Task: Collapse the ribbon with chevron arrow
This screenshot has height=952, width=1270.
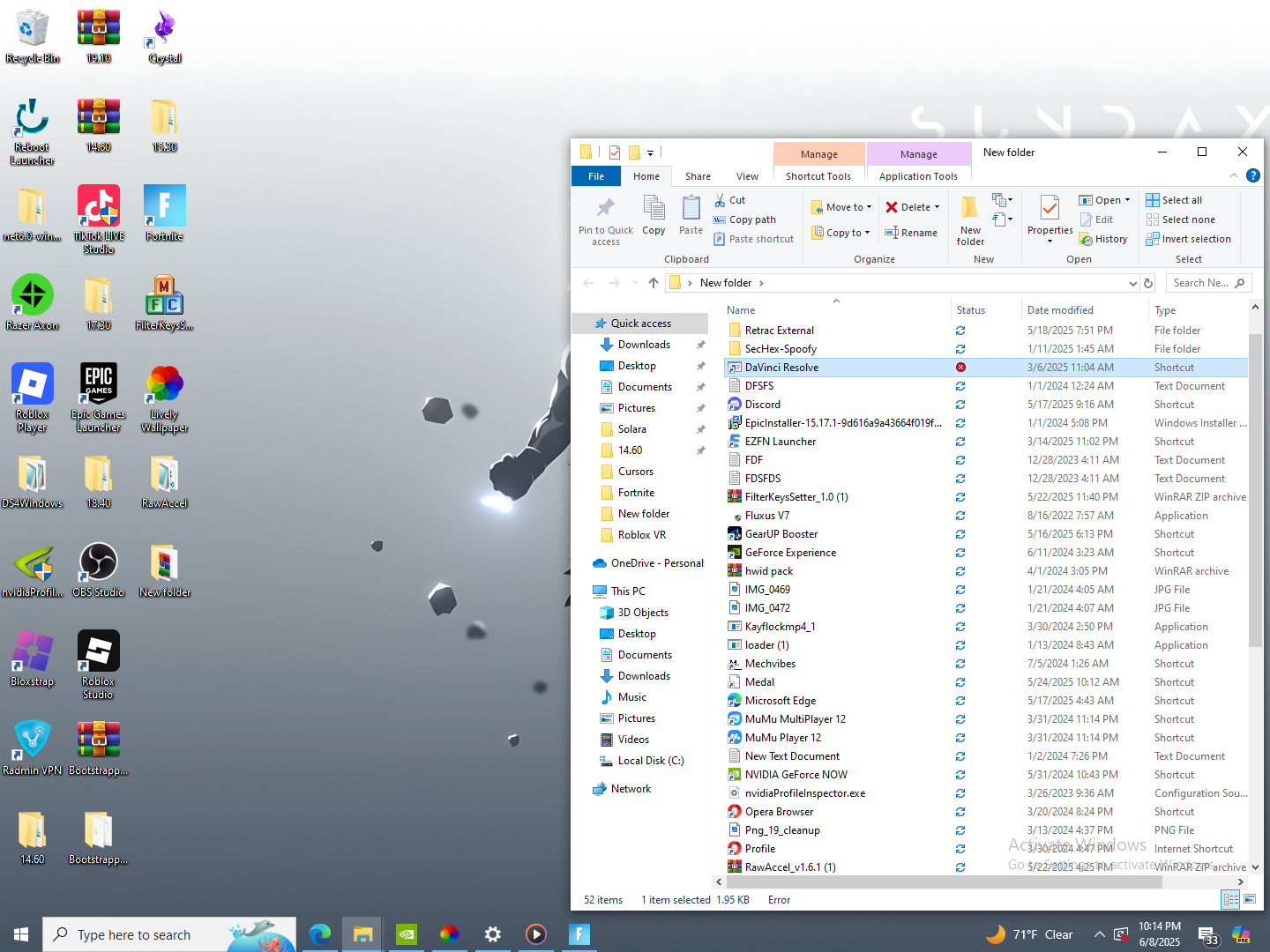Action: (x=1234, y=175)
